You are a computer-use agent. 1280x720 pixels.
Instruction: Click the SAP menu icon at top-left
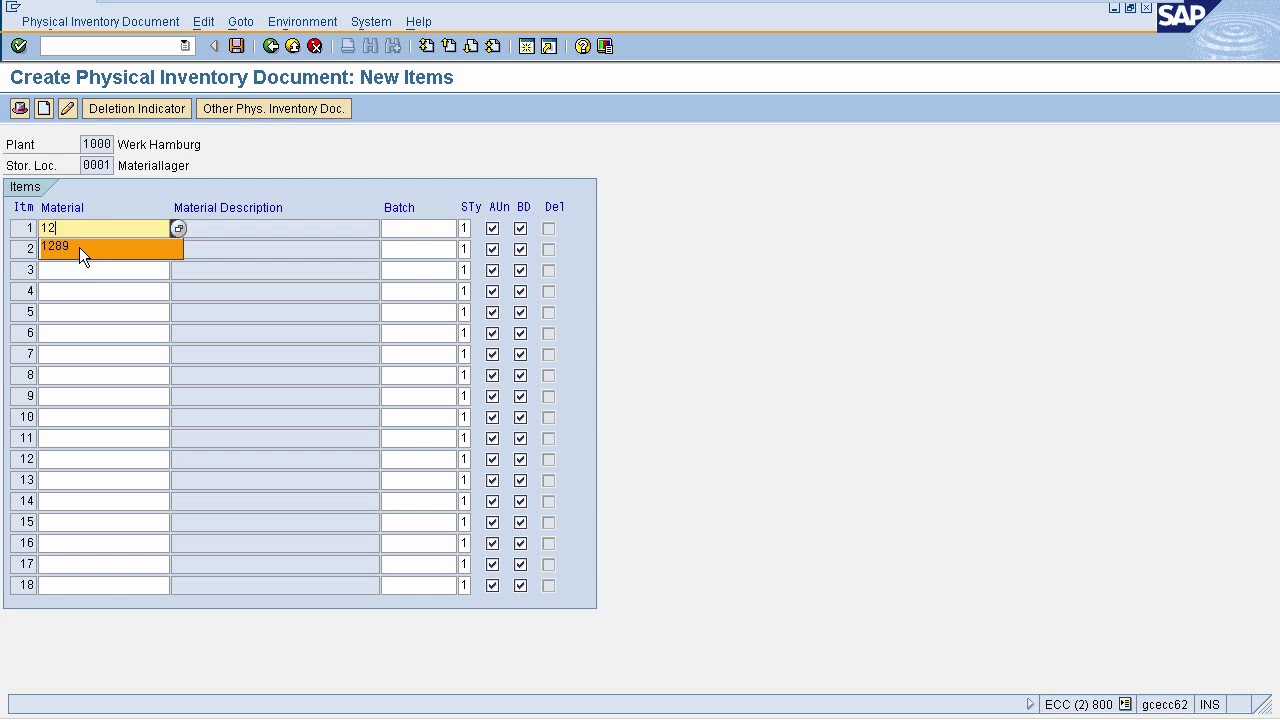[x=13, y=7]
